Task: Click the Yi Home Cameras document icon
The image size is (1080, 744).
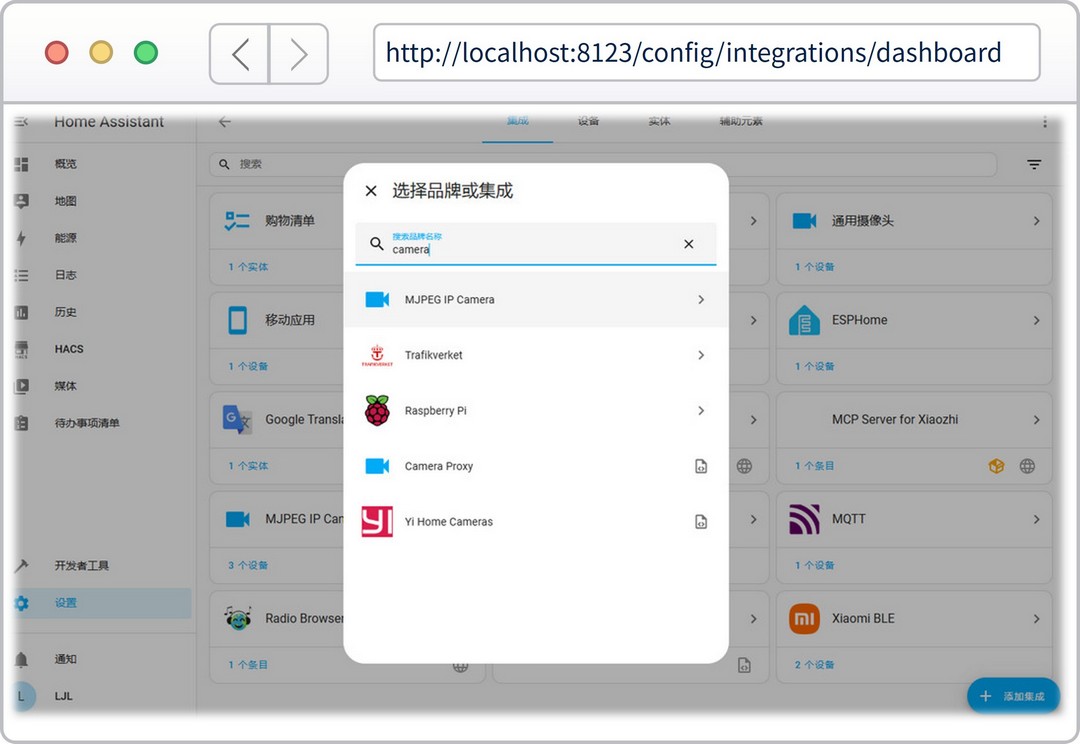Action: pyautogui.click(x=700, y=521)
